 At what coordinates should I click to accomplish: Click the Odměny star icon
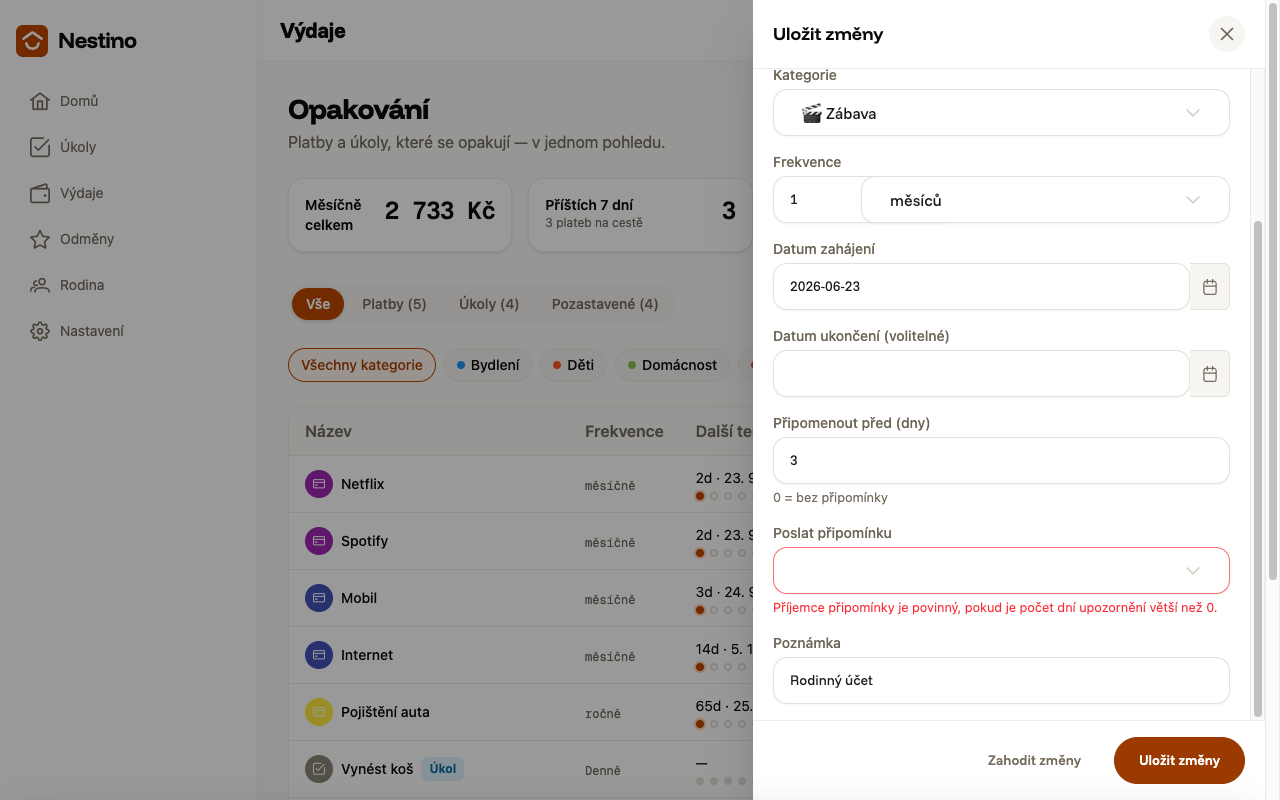(x=40, y=239)
